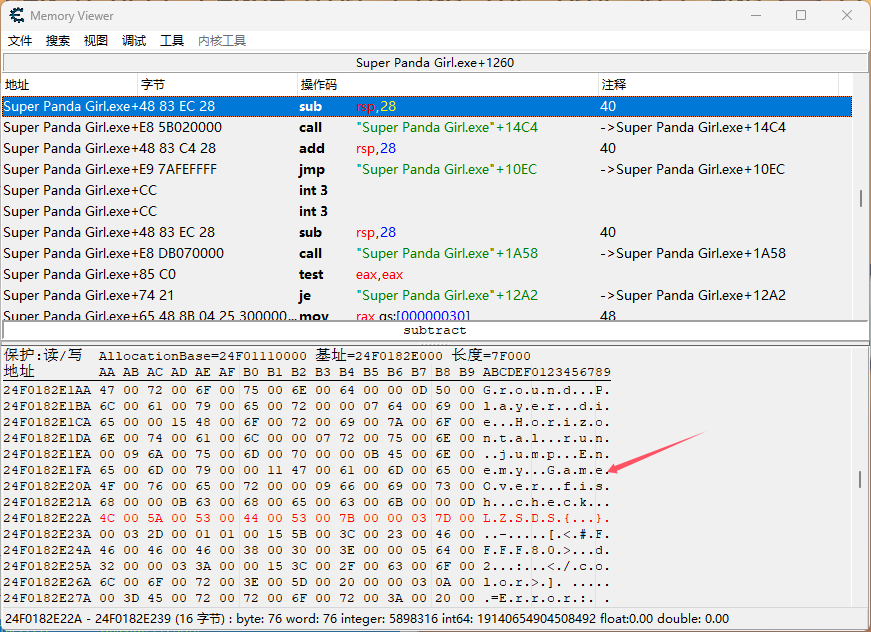
Task: Open the 搜索 menu
Action: pos(58,41)
